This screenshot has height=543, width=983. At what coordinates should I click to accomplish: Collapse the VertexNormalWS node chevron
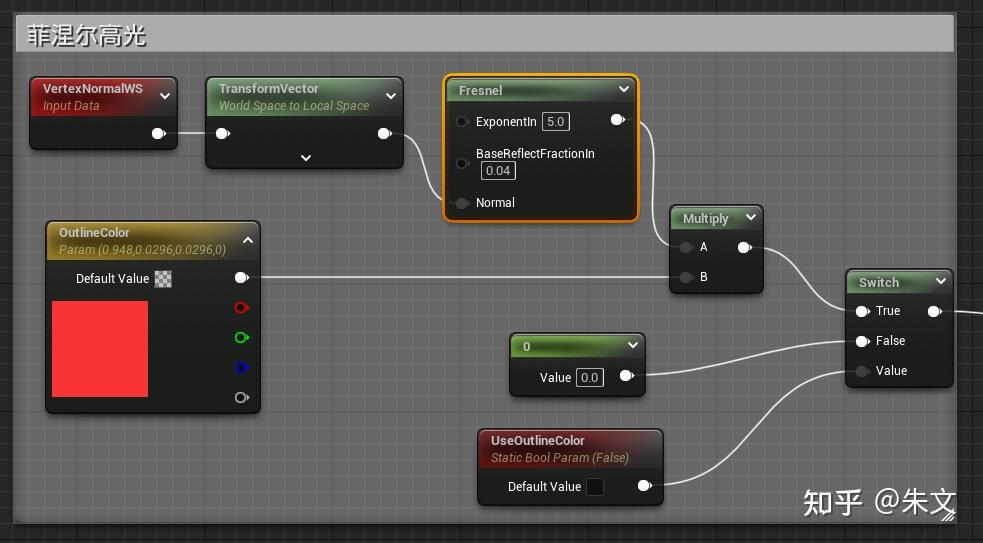pos(165,96)
